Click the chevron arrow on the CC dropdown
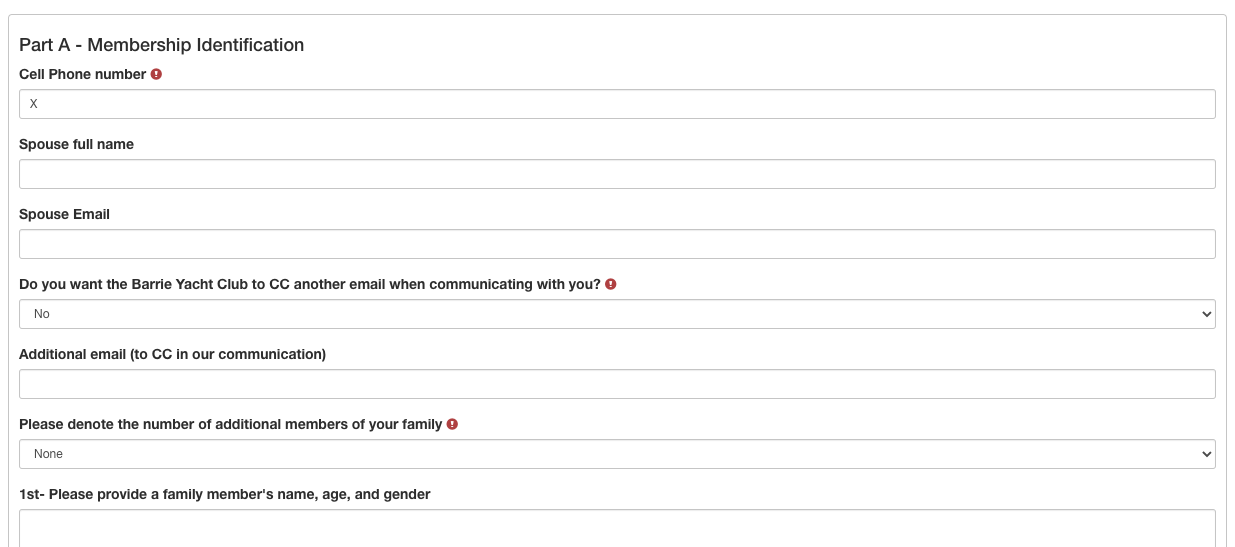The height and width of the screenshot is (547, 1235). pyautogui.click(x=1203, y=314)
